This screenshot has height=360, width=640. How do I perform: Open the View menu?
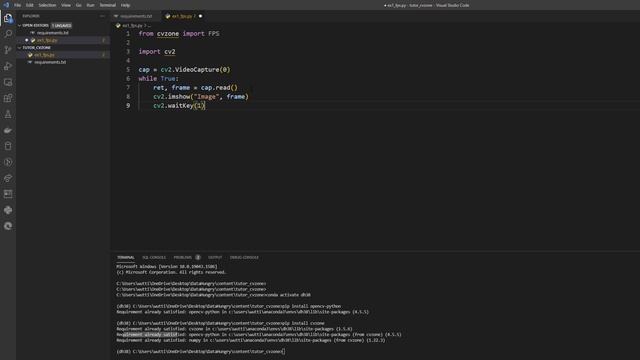point(66,5)
